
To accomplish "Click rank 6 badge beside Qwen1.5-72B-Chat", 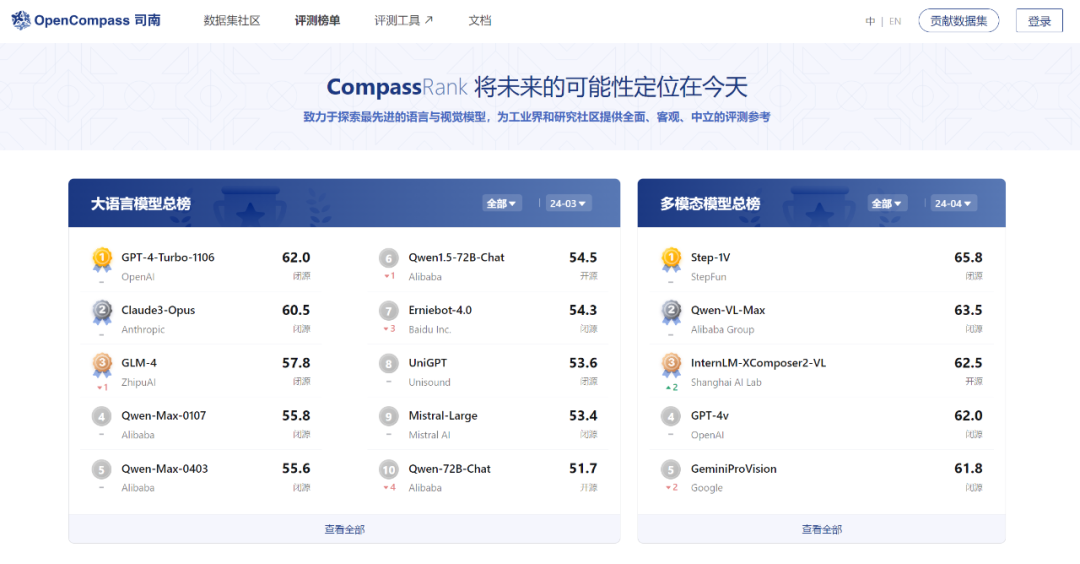I will point(388,258).
